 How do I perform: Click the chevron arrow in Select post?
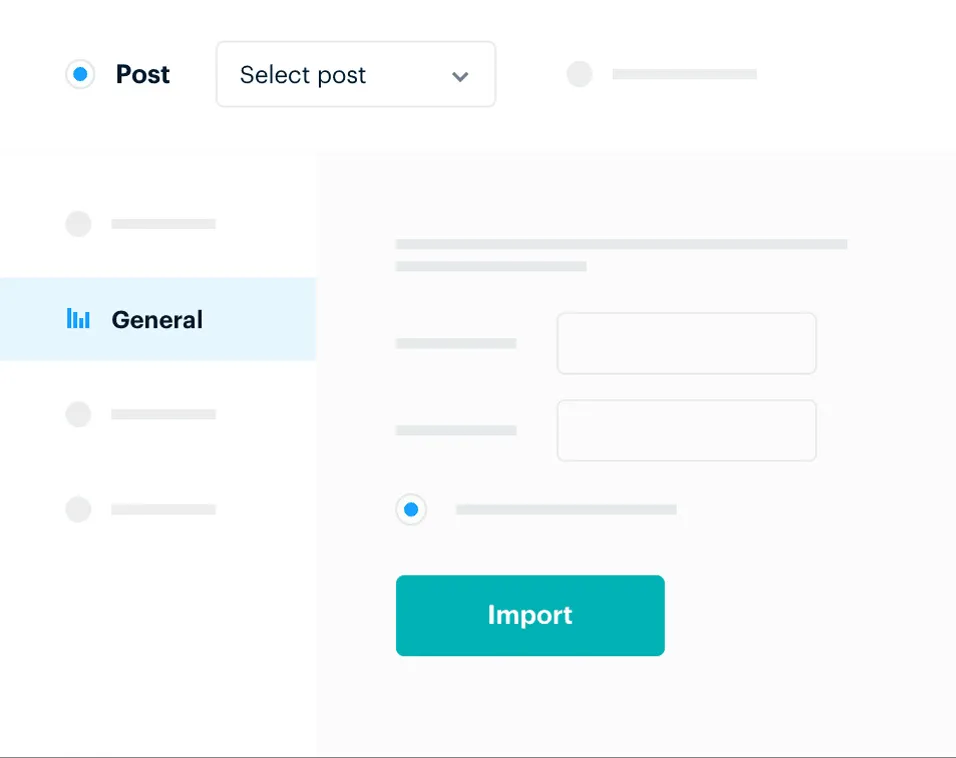[460, 76]
